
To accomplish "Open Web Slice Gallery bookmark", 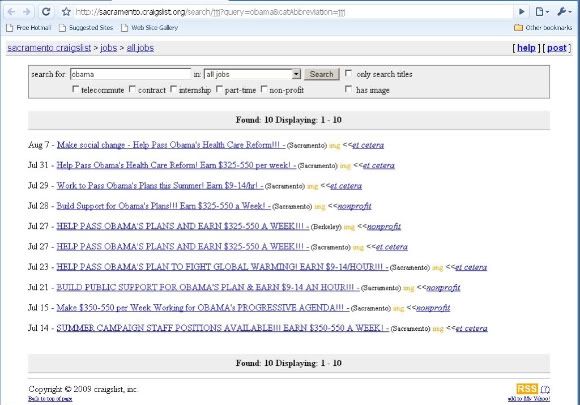I will click(x=149, y=28).
